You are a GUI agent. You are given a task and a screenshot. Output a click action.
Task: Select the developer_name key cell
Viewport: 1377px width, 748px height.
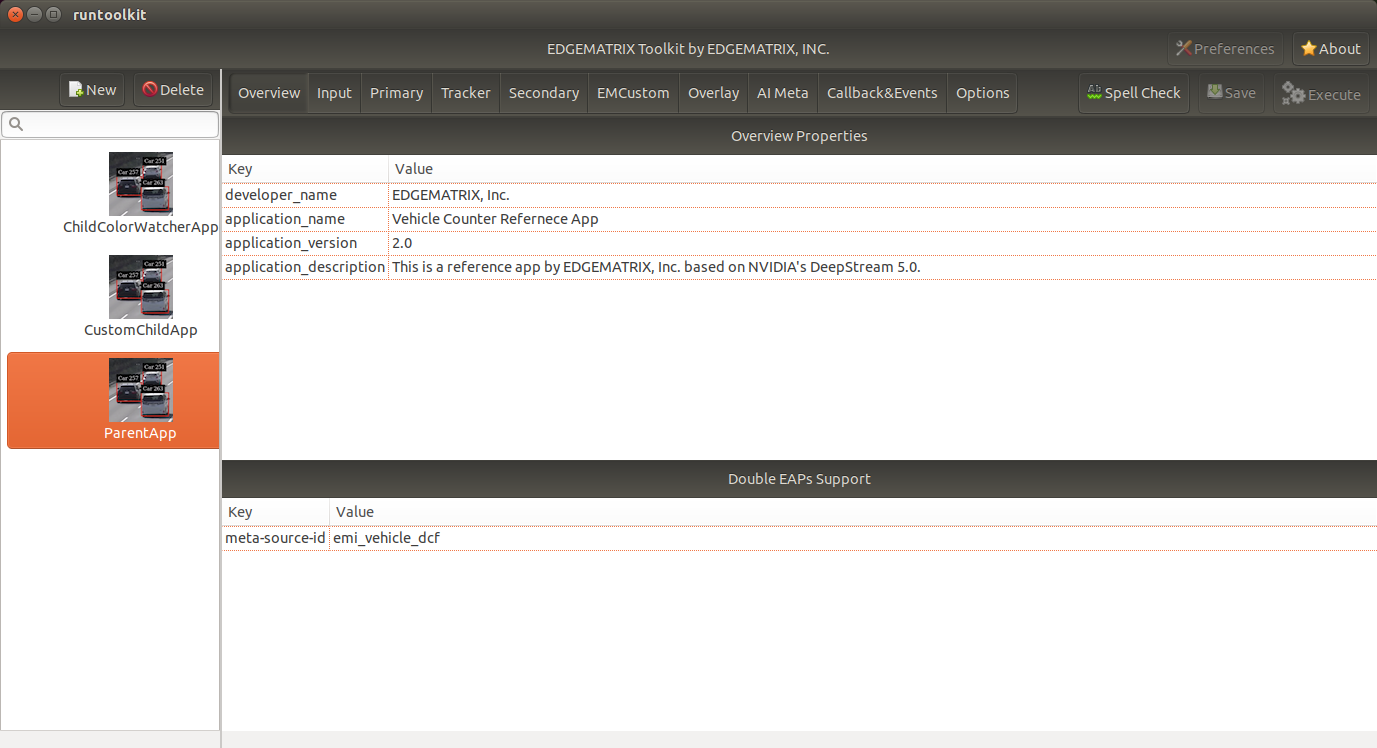click(305, 195)
